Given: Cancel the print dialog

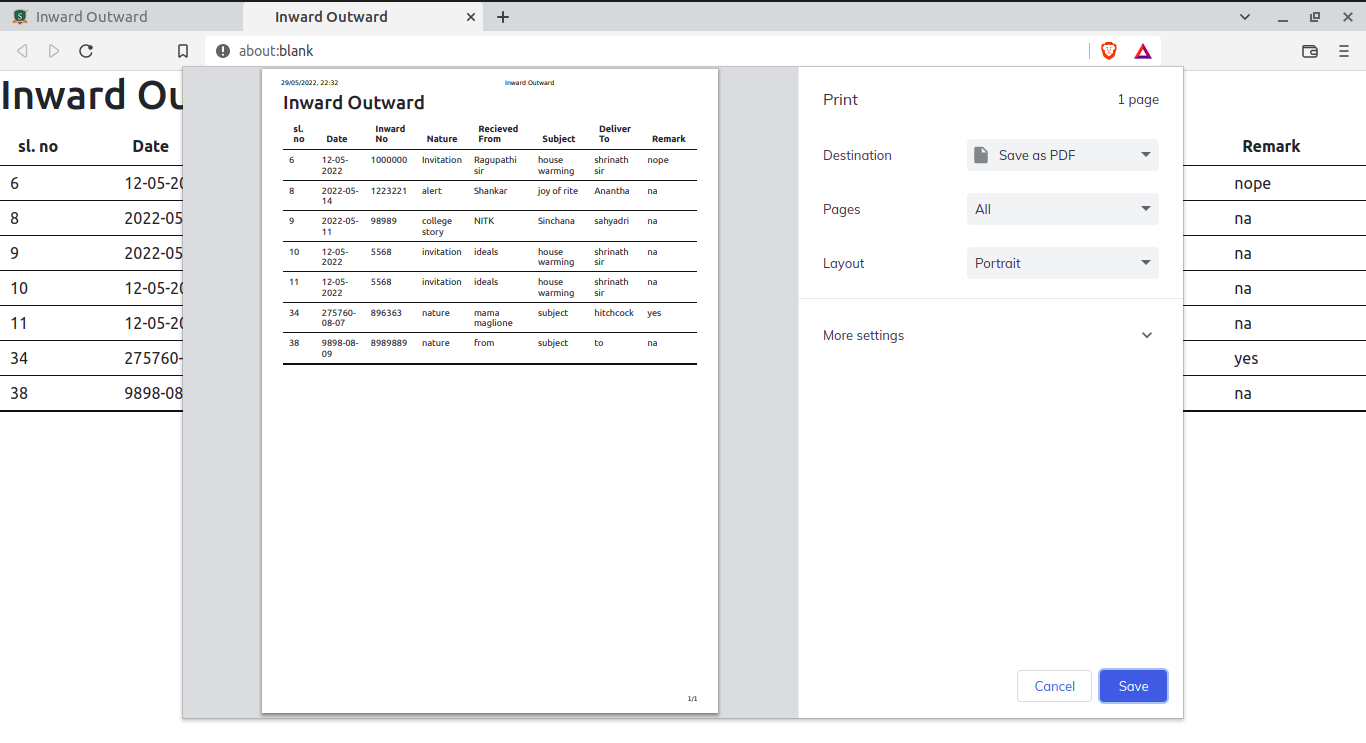Looking at the screenshot, I should click(1054, 686).
